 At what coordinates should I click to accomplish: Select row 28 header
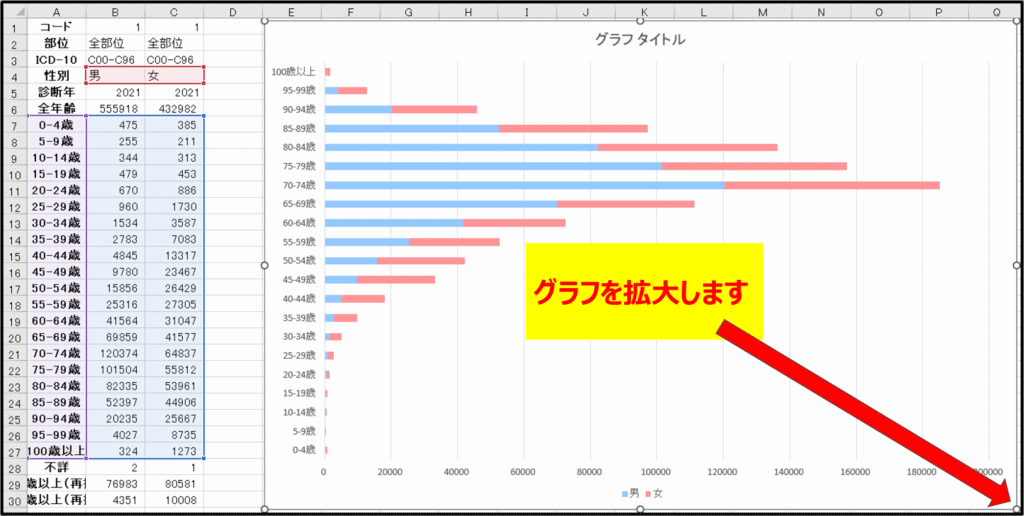pyautogui.click(x=12, y=468)
